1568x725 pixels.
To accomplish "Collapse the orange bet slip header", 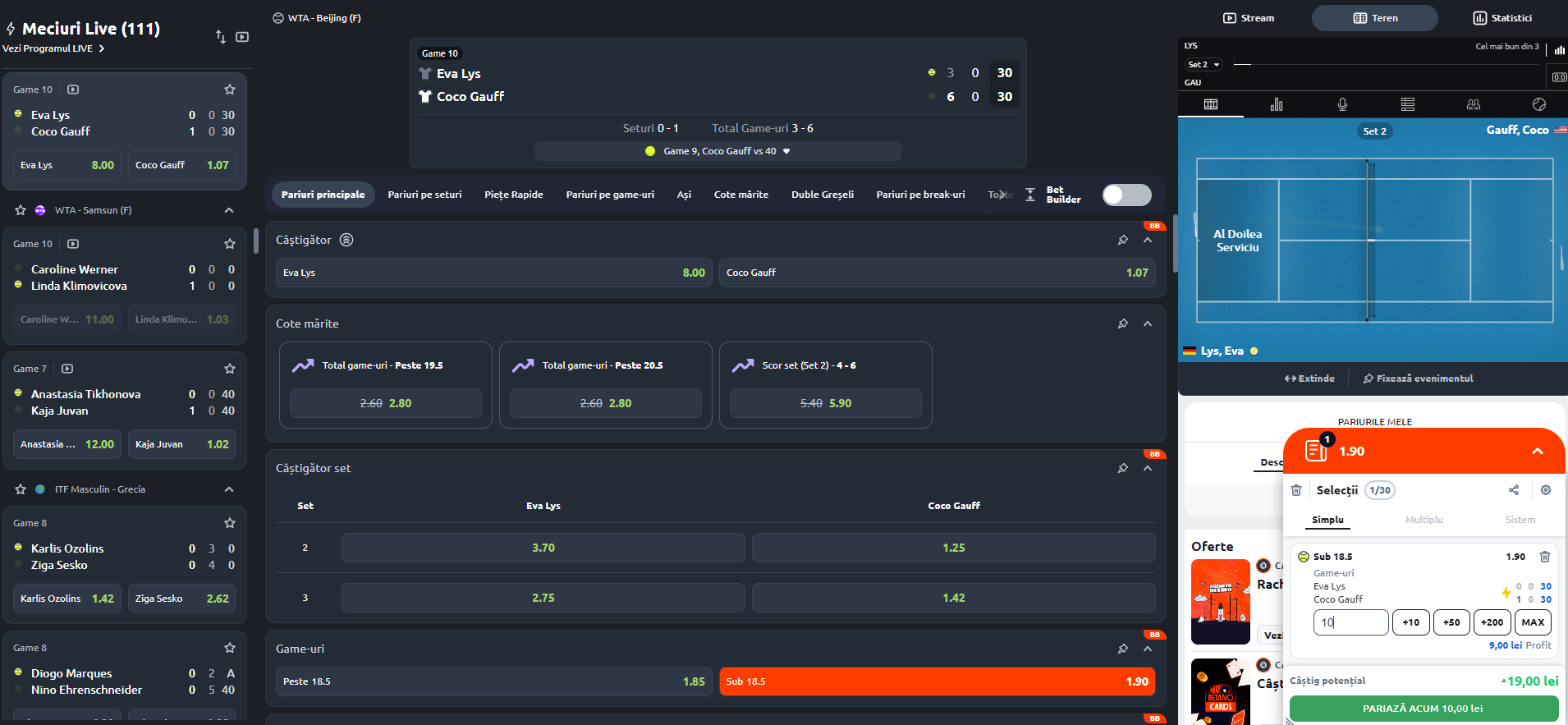I will pos(1537,451).
